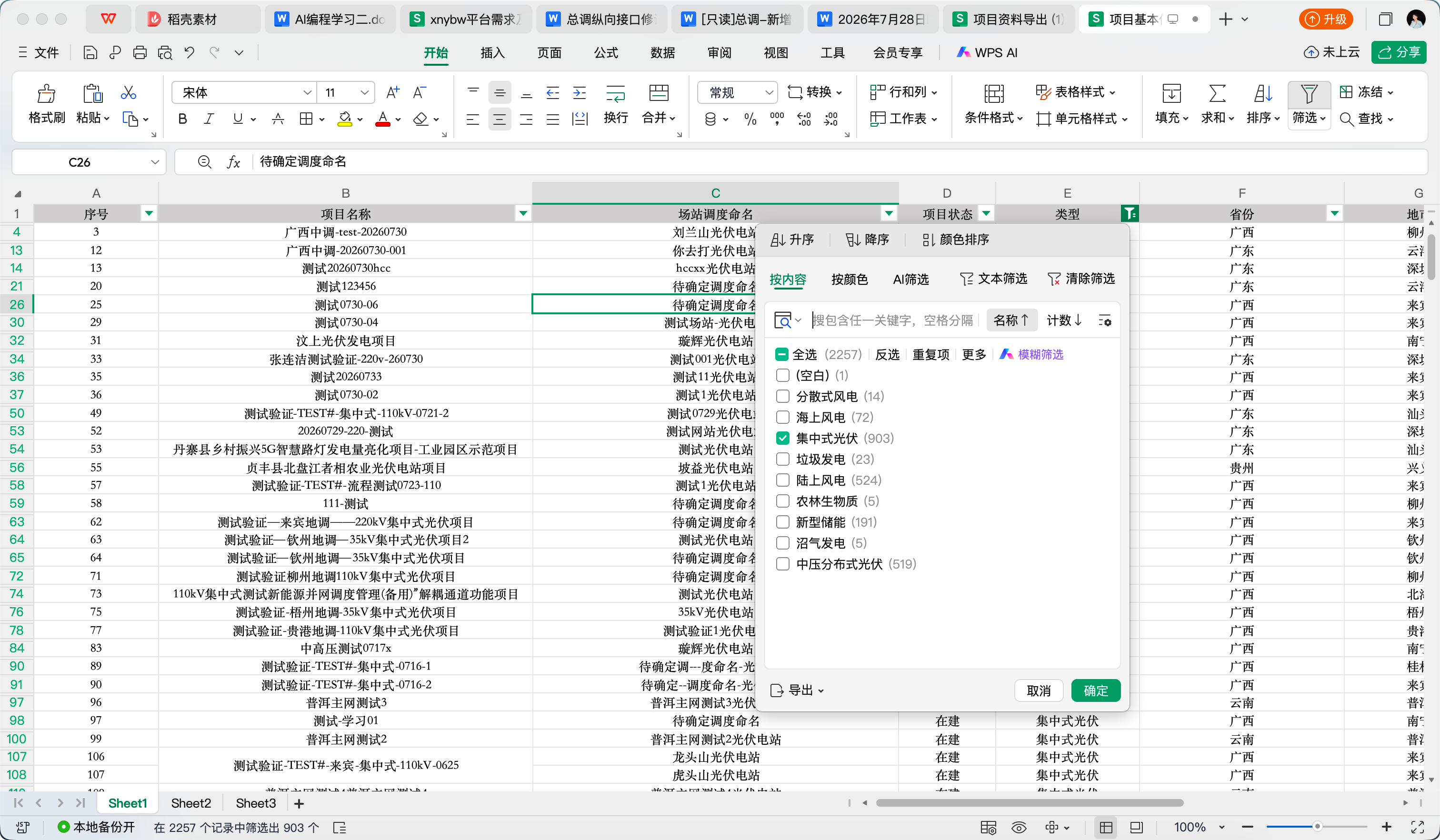Check the 海上风电 checkbox
Image resolution: width=1440 pixels, height=840 pixels.
click(x=783, y=417)
